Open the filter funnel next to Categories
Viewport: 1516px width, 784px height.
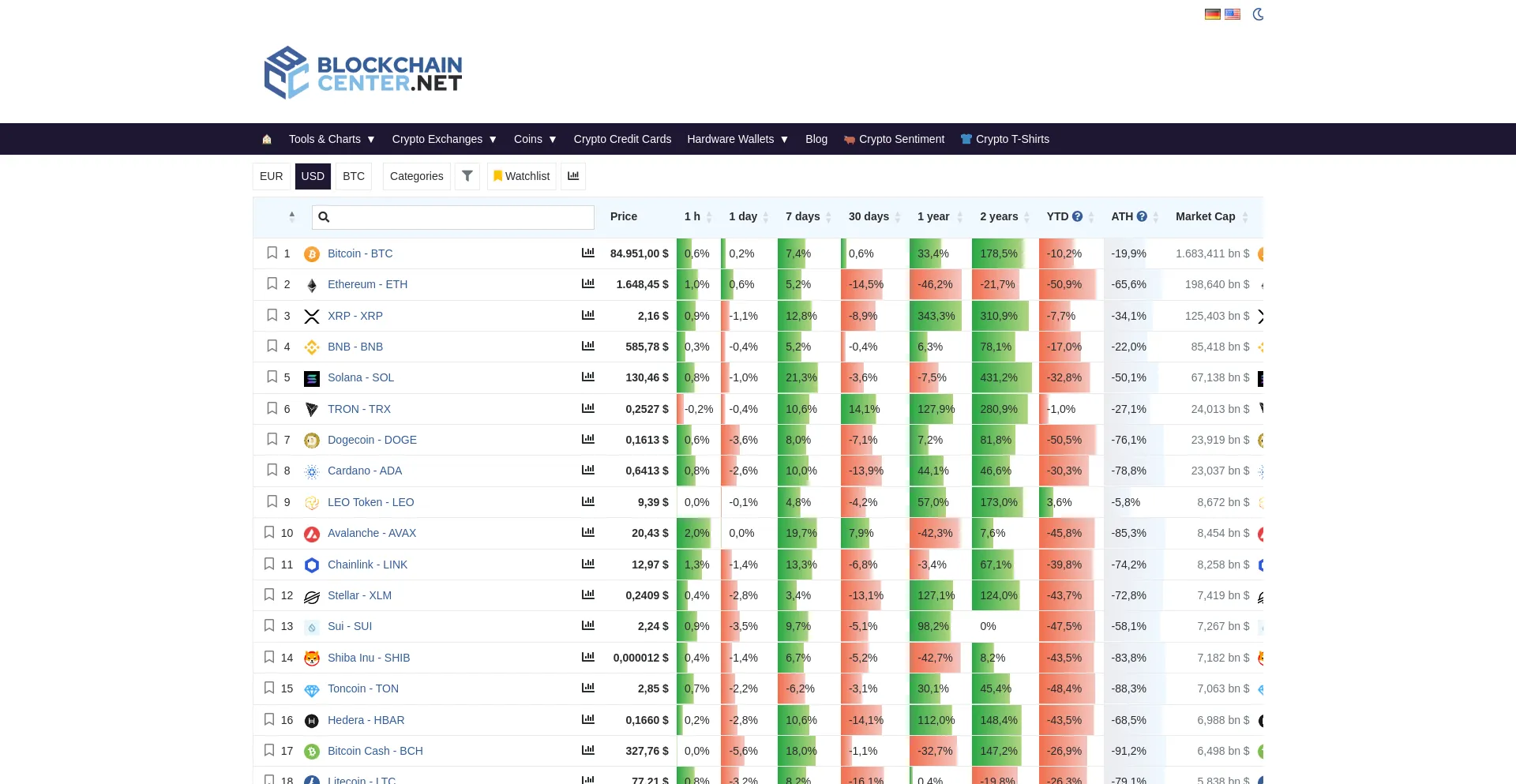pyautogui.click(x=467, y=176)
